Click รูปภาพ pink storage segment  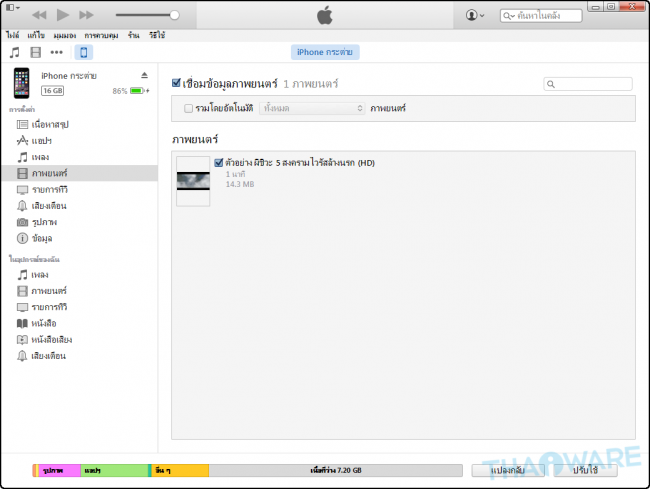click(59, 470)
